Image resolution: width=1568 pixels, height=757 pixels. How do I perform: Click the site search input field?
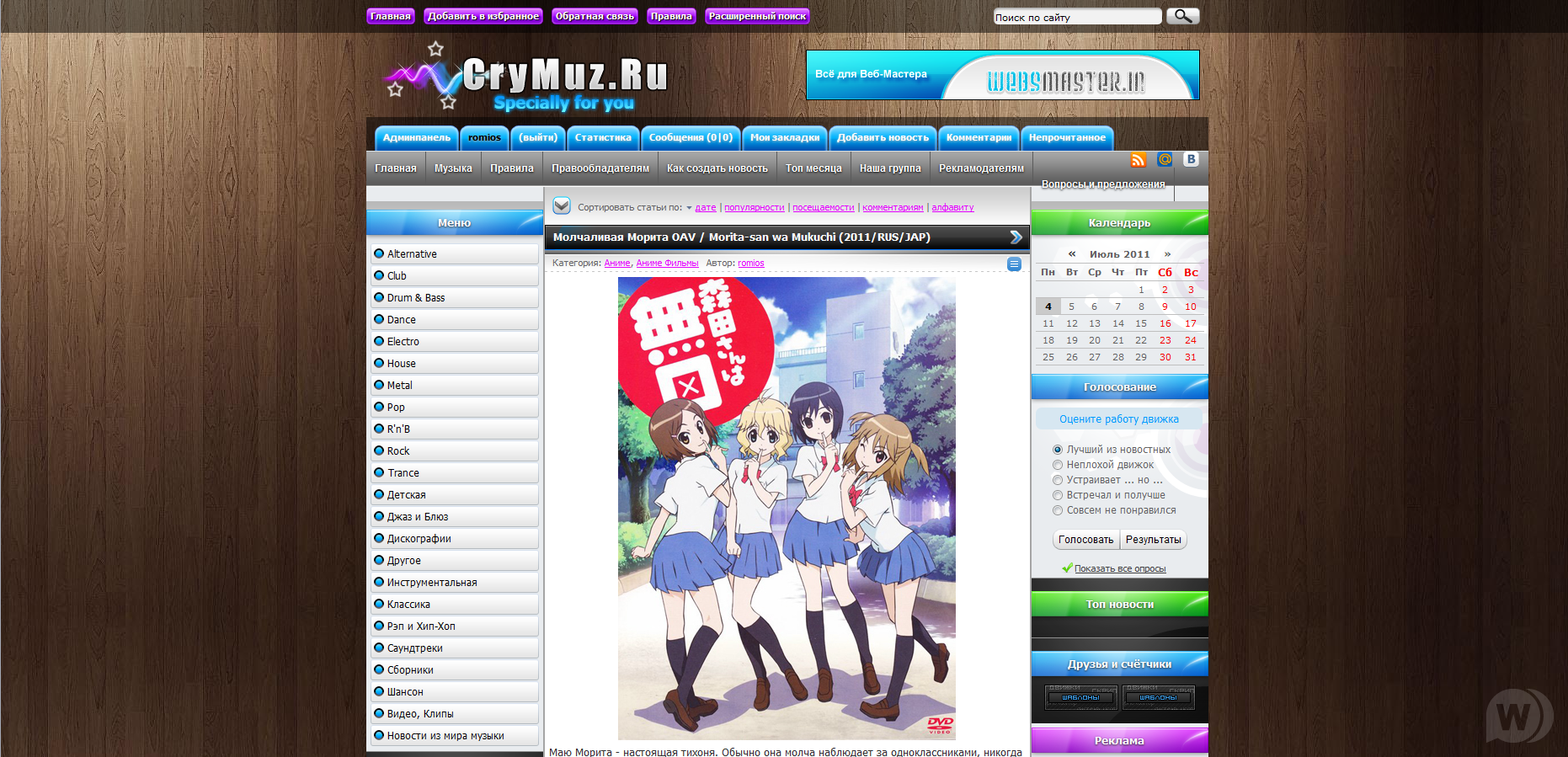[x=1077, y=17]
